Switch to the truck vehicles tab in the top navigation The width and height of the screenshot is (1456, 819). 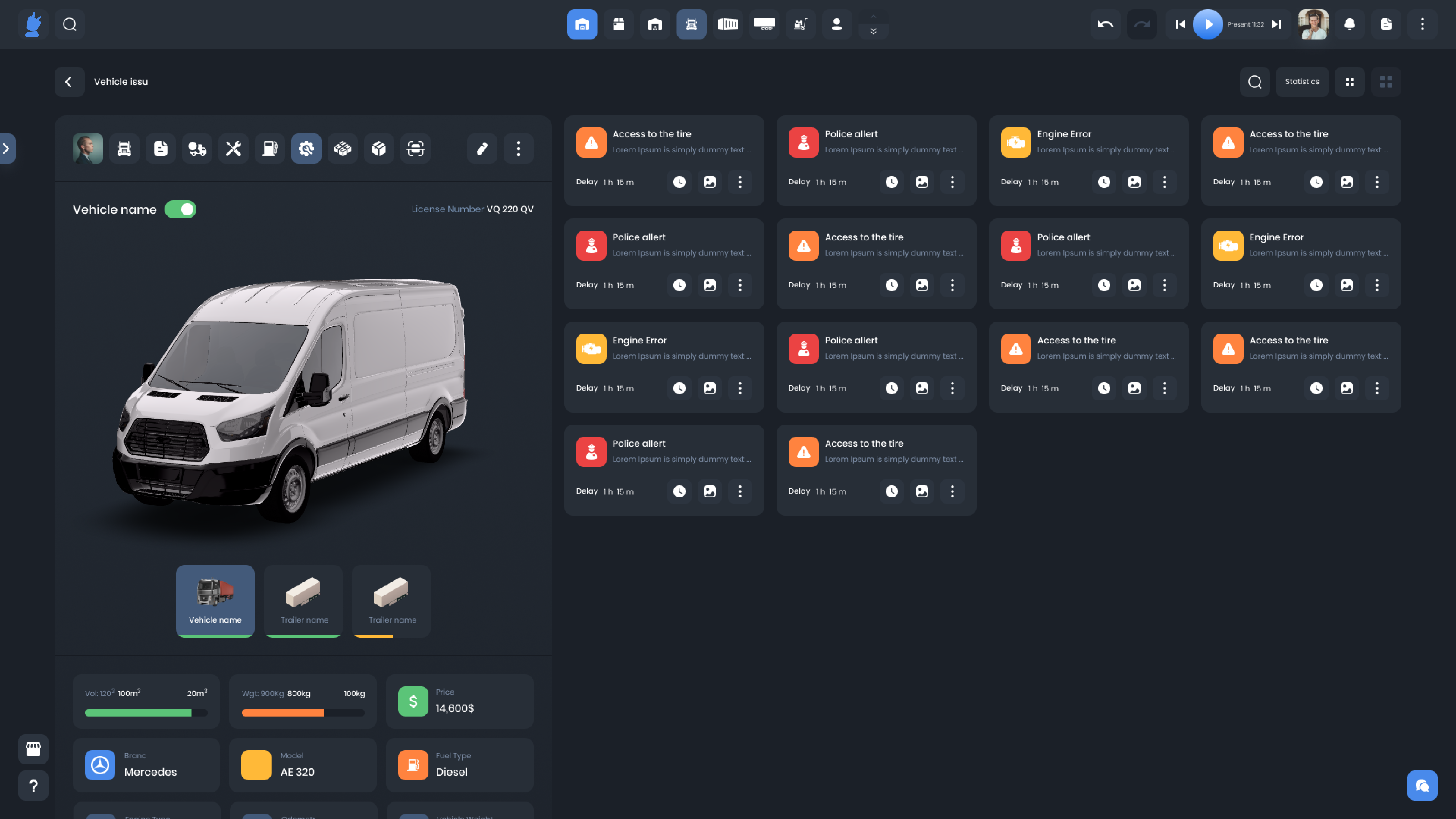691,24
